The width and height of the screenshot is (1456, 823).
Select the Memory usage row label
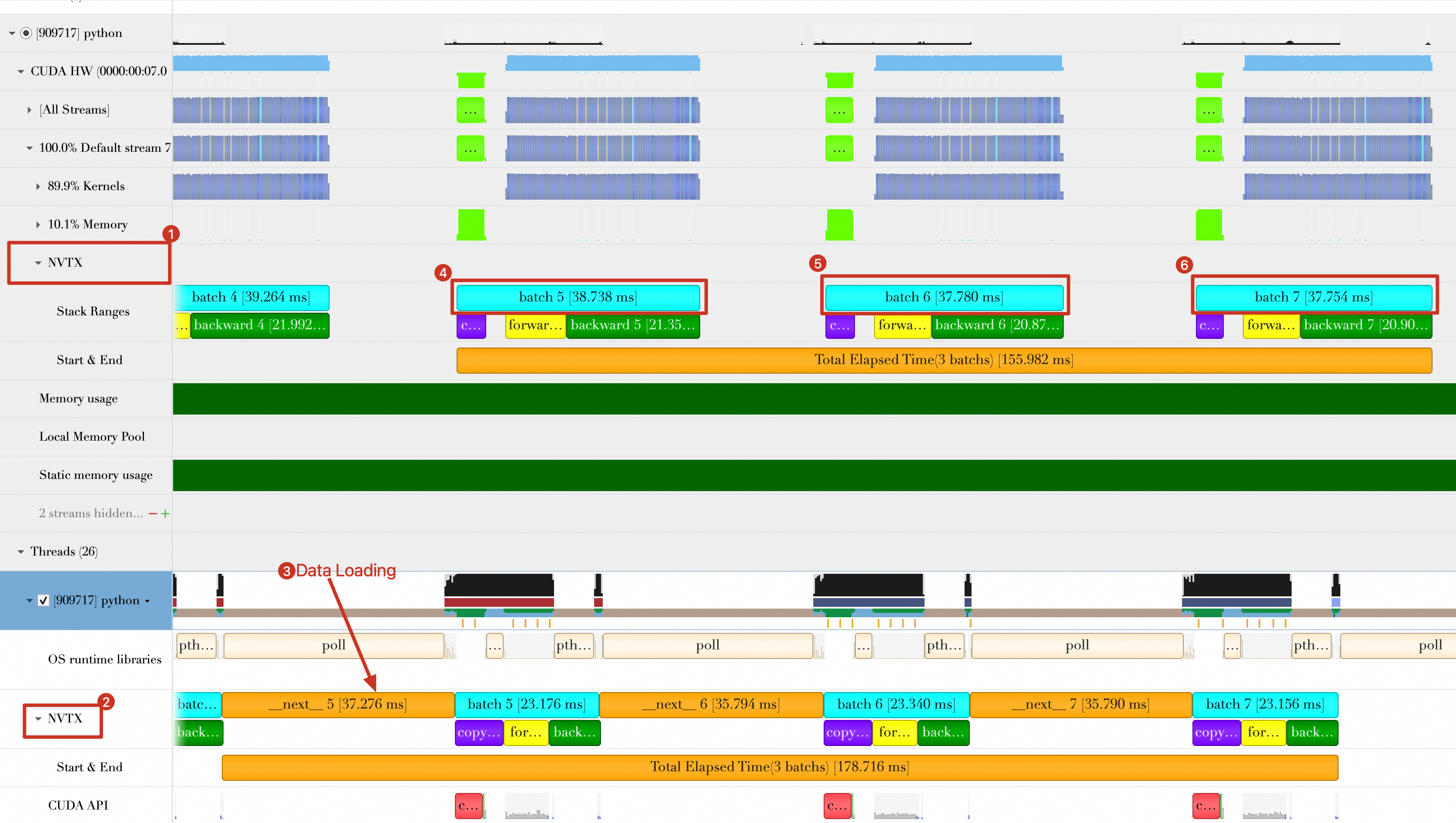[x=79, y=398]
